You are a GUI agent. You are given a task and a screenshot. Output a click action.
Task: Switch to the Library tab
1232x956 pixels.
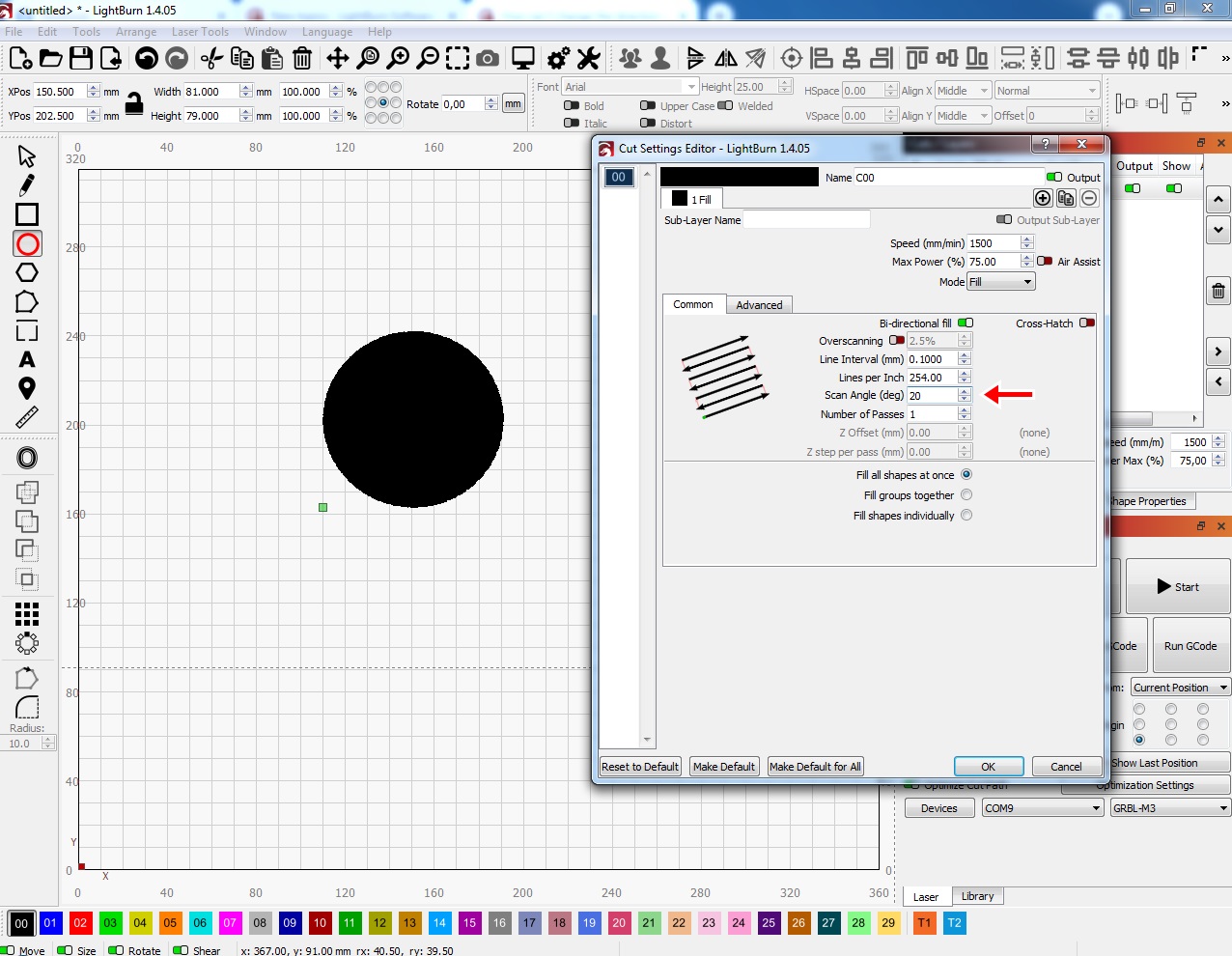pos(977,896)
